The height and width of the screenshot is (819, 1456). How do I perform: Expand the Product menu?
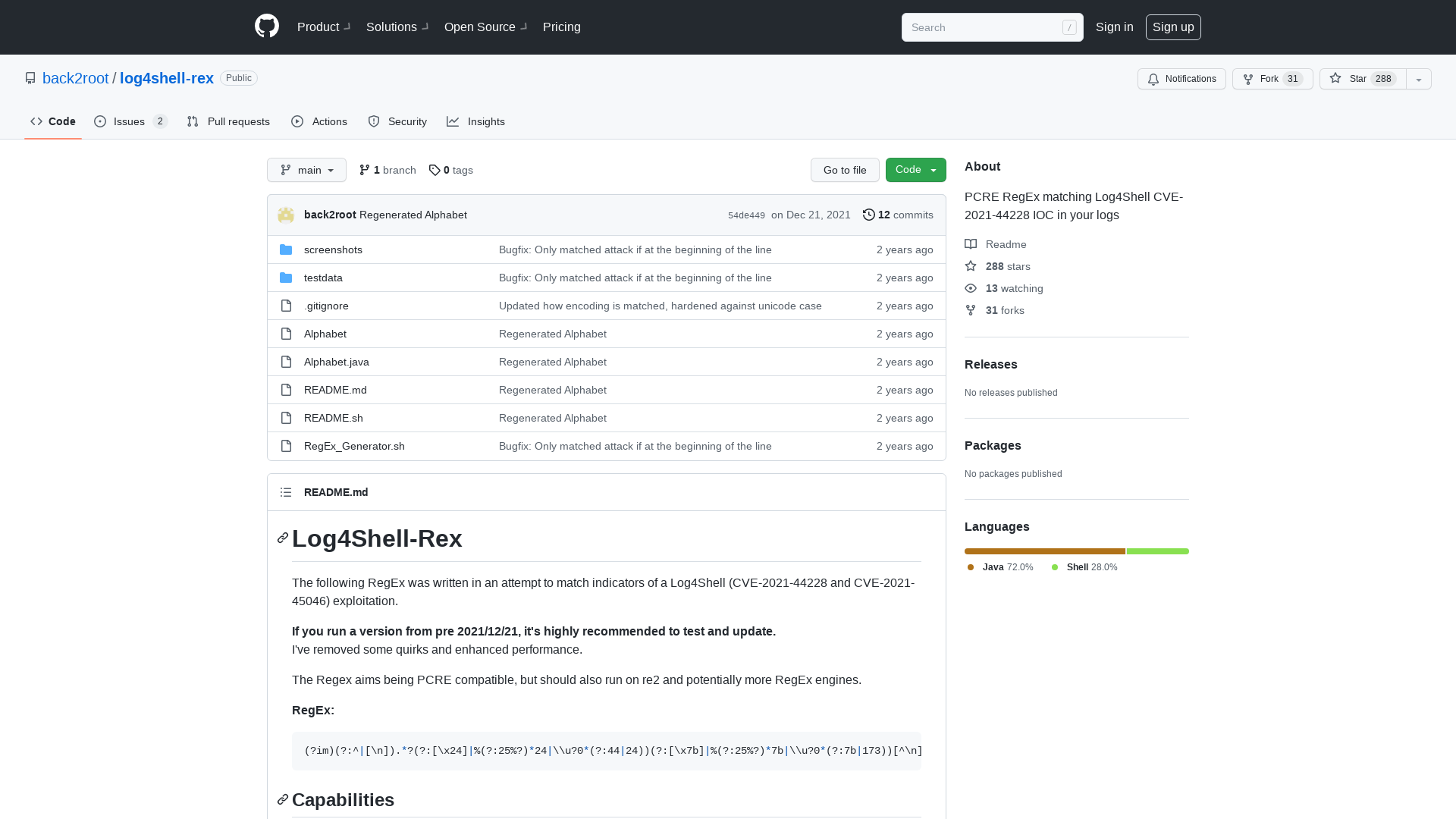point(324,27)
